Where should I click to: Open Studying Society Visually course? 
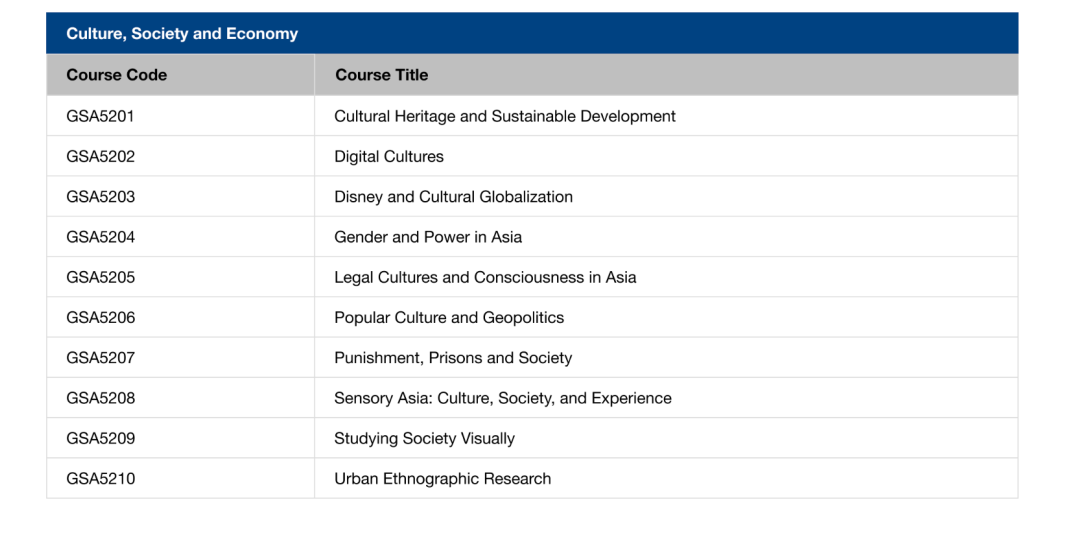point(424,438)
